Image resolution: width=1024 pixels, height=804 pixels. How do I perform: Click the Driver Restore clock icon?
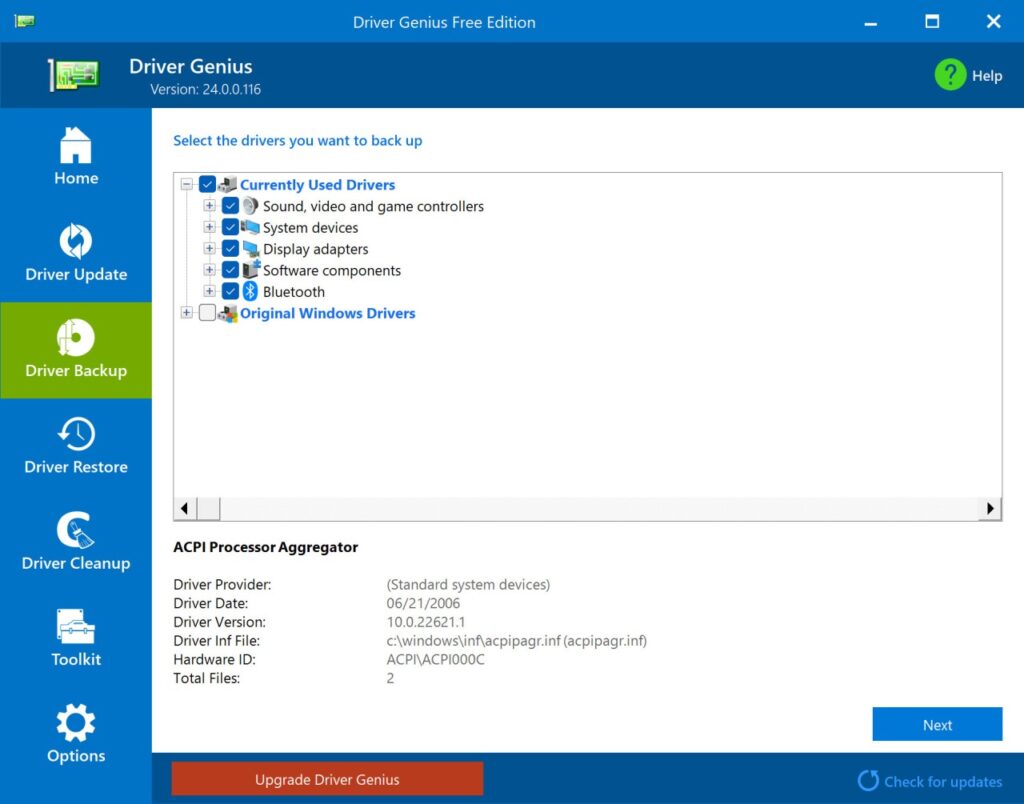pyautogui.click(x=76, y=434)
